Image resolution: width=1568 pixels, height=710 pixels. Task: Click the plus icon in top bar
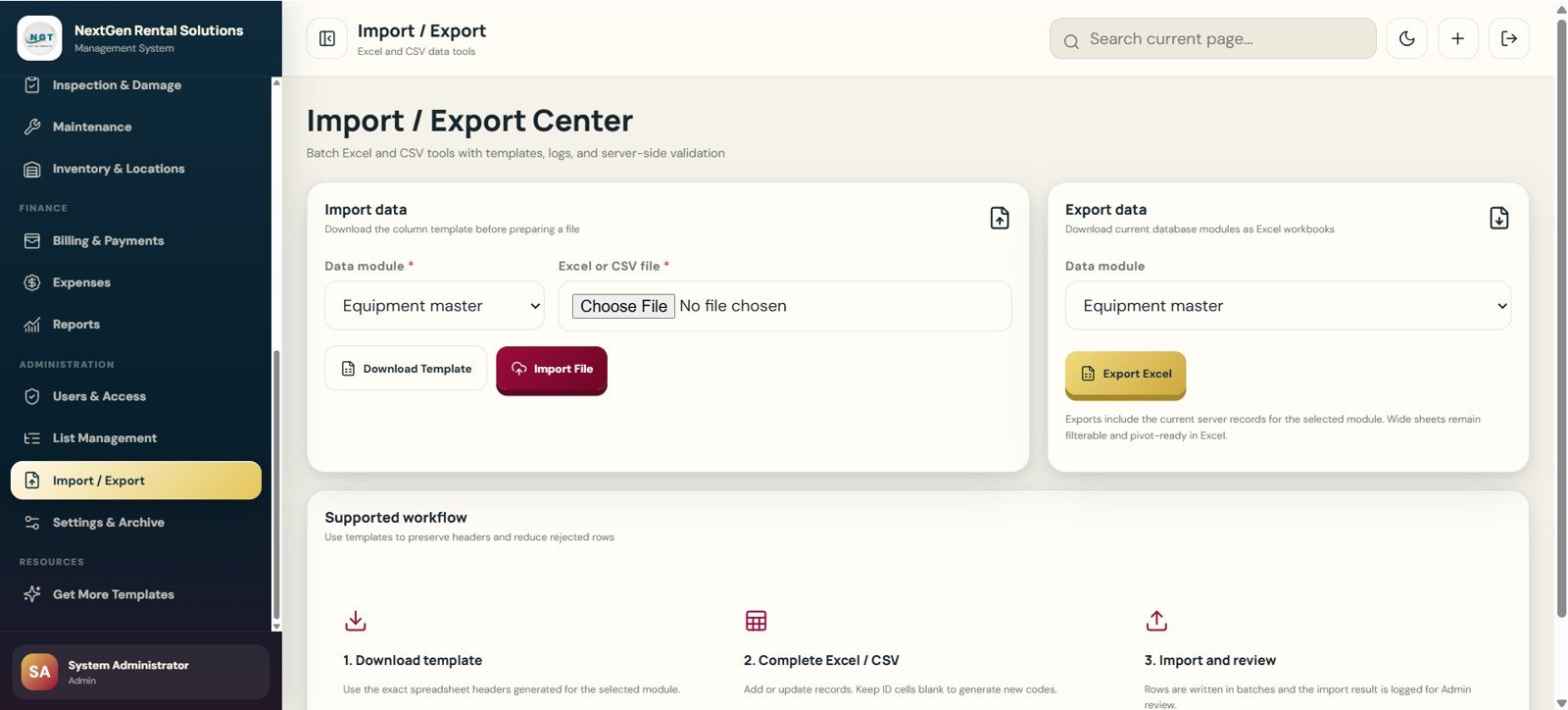click(x=1458, y=38)
